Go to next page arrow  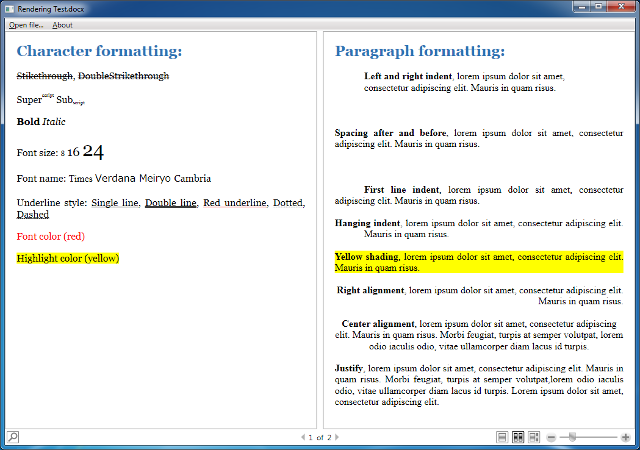pos(337,437)
